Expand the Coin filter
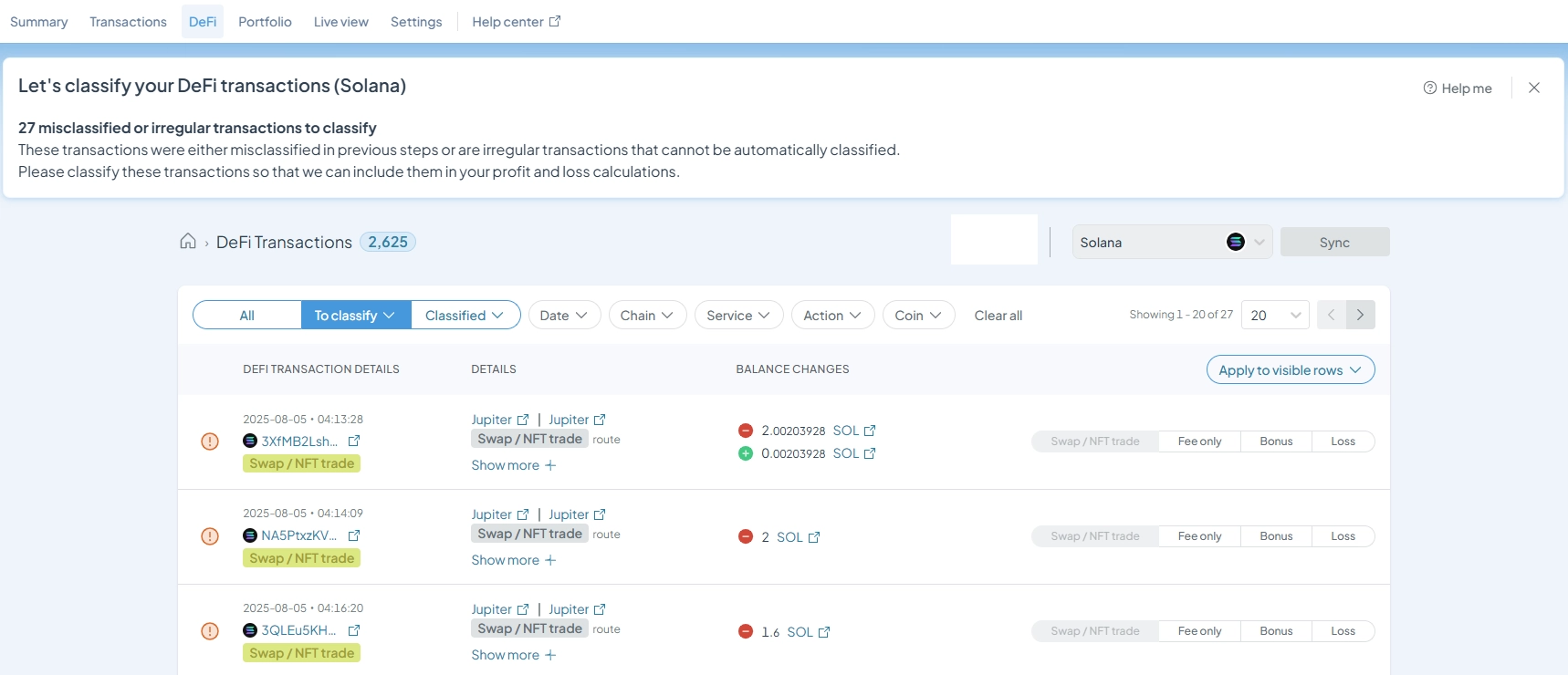 pos(918,316)
